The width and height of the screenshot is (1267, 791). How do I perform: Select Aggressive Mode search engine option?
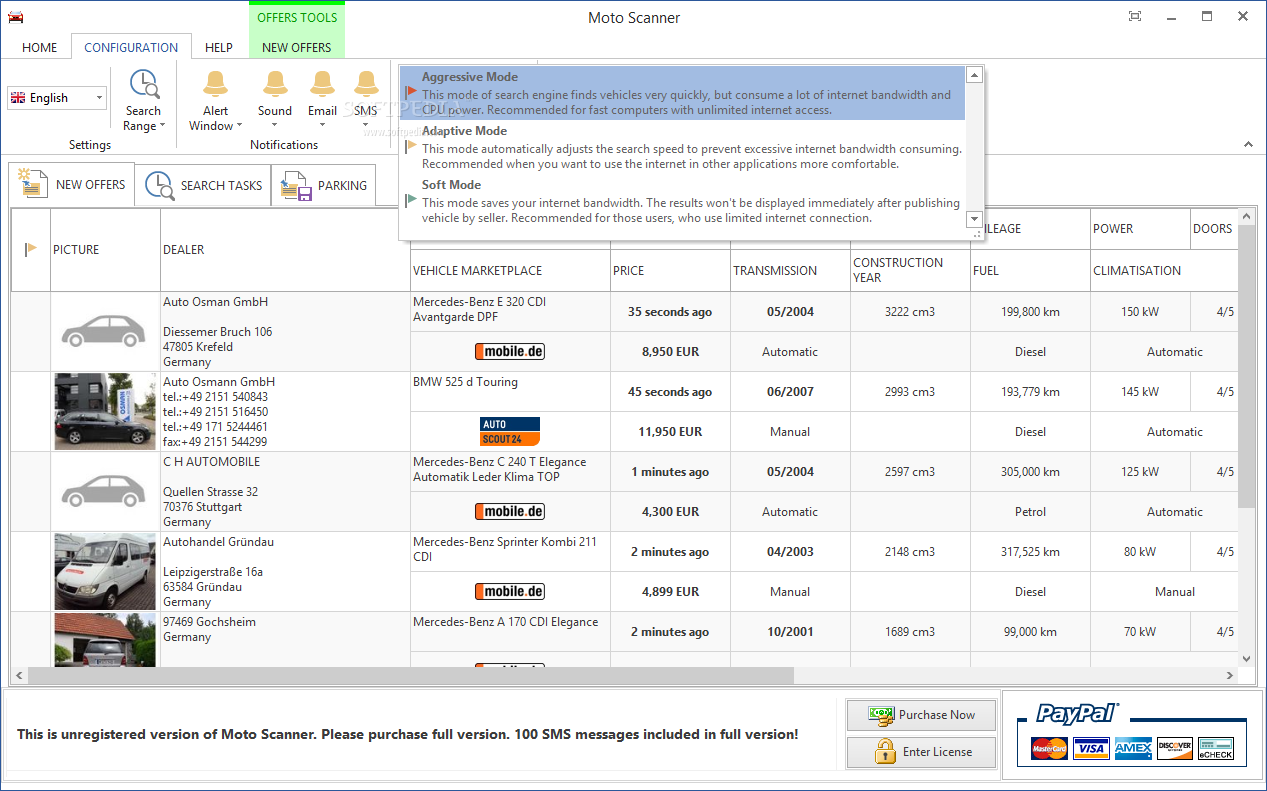pyautogui.click(x=682, y=93)
